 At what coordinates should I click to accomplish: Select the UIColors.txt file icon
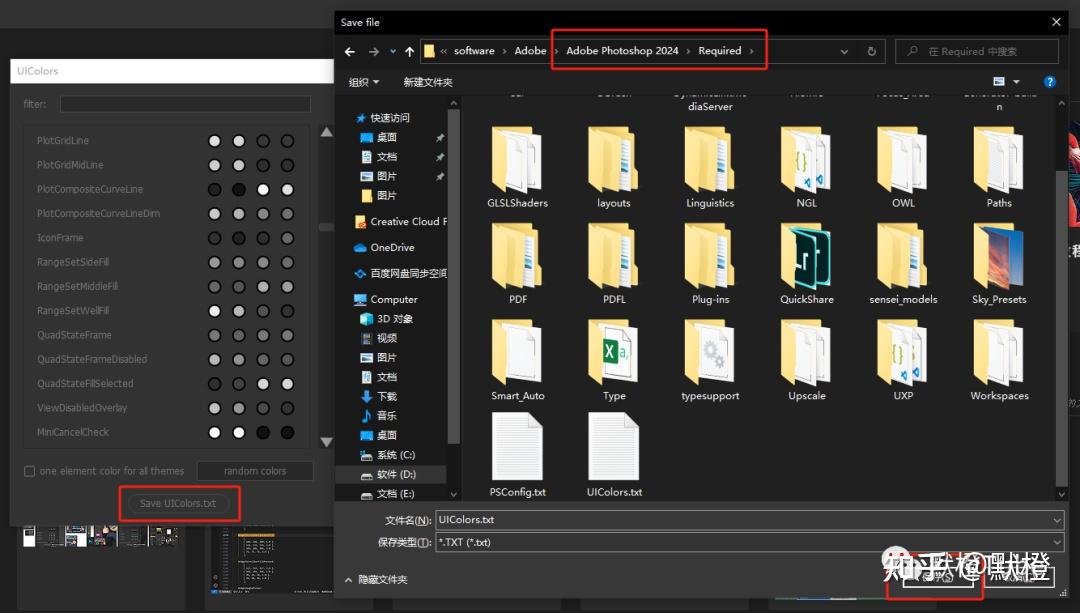(x=613, y=453)
